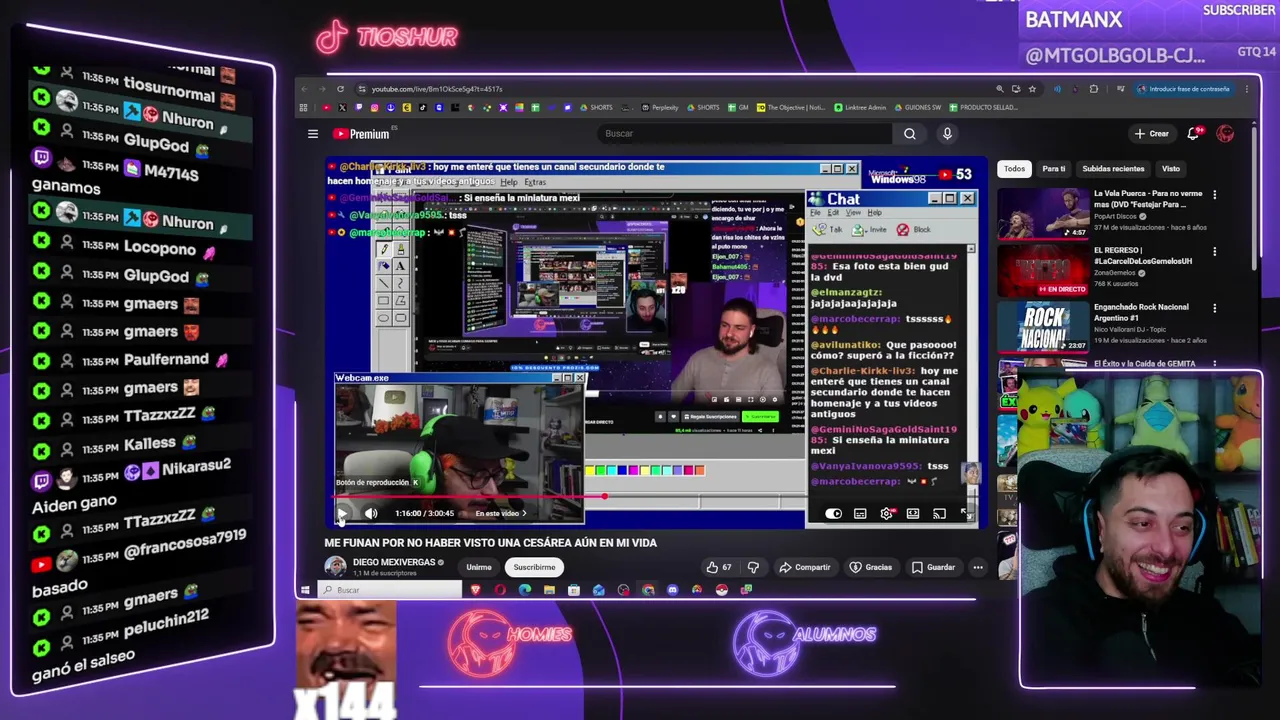
Task: Open the 'Perplexity' bookmark
Action: [x=660, y=107]
